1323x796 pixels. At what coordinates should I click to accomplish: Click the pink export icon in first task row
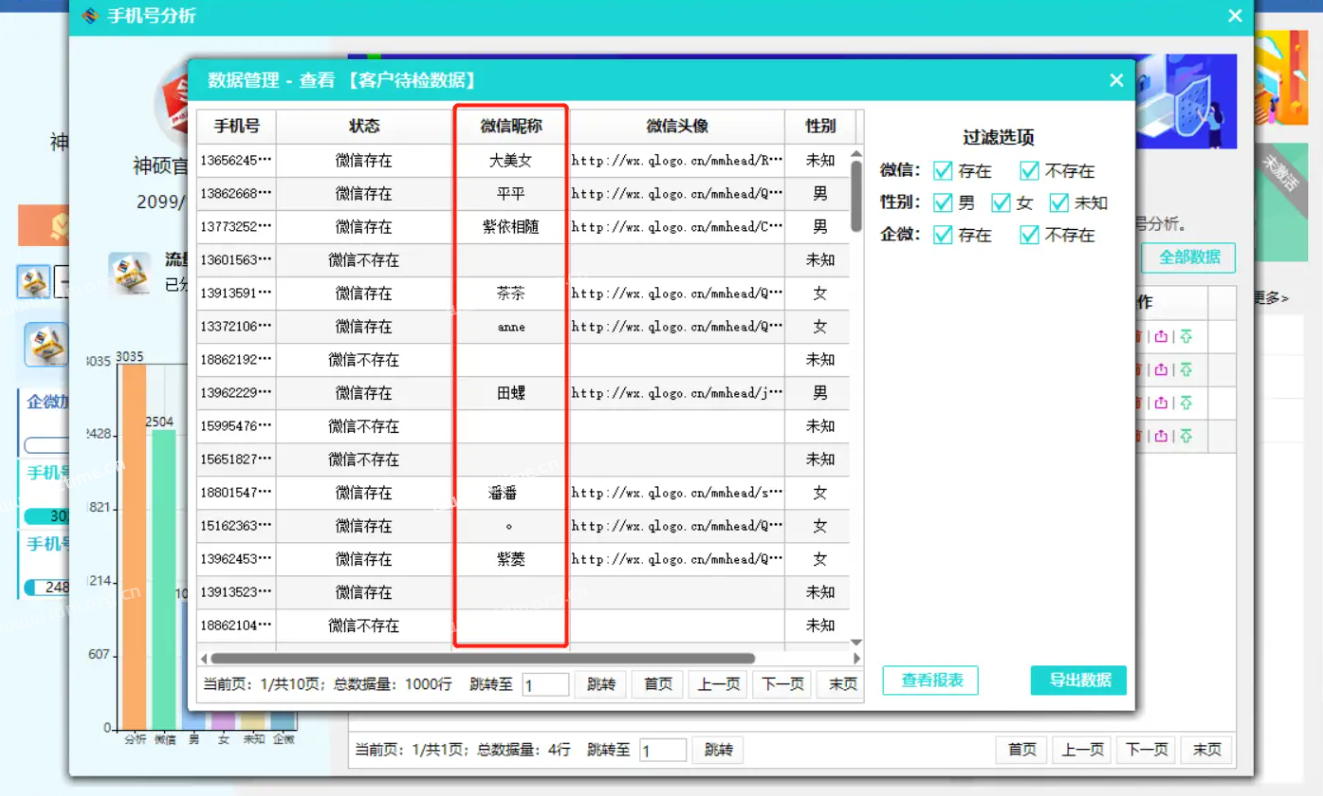(x=1161, y=337)
